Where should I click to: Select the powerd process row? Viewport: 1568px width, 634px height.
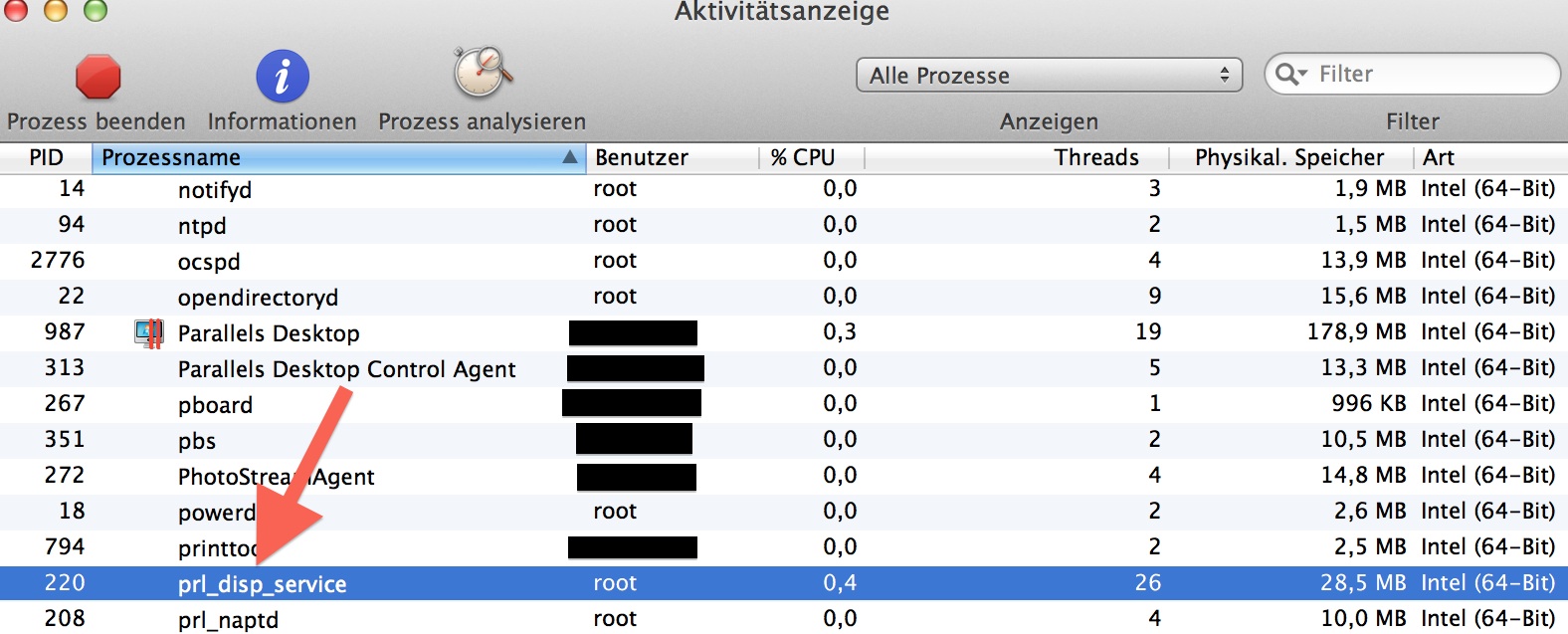point(784,512)
